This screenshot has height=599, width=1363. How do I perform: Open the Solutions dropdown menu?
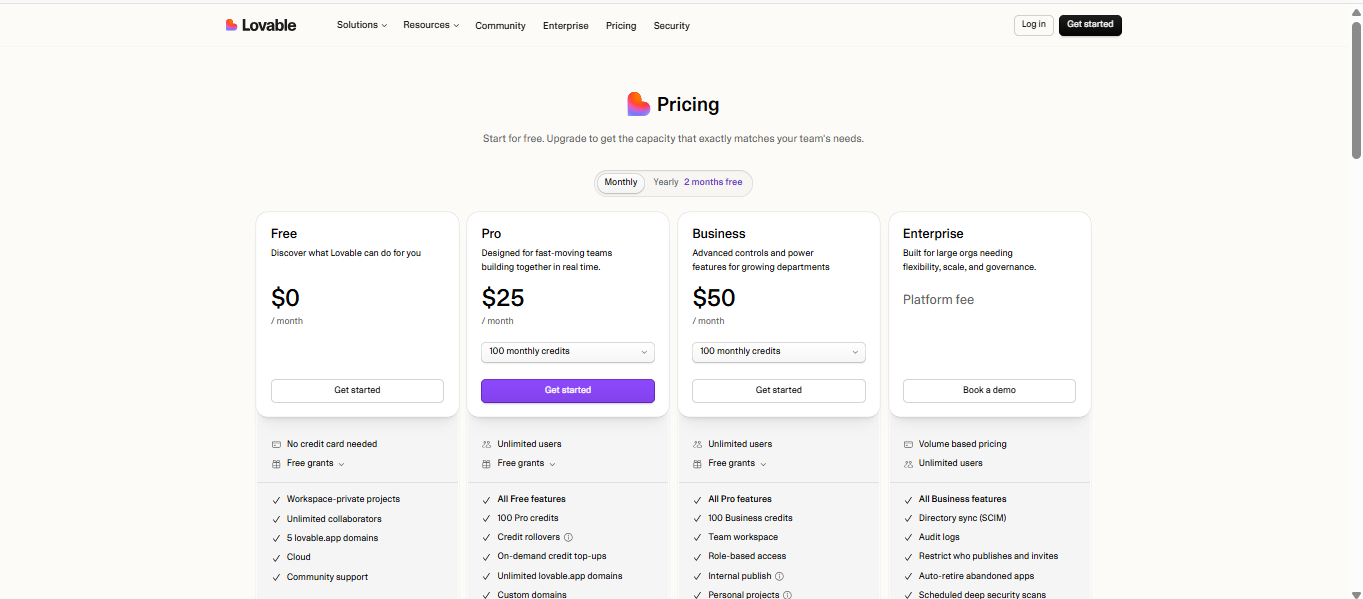tap(361, 25)
